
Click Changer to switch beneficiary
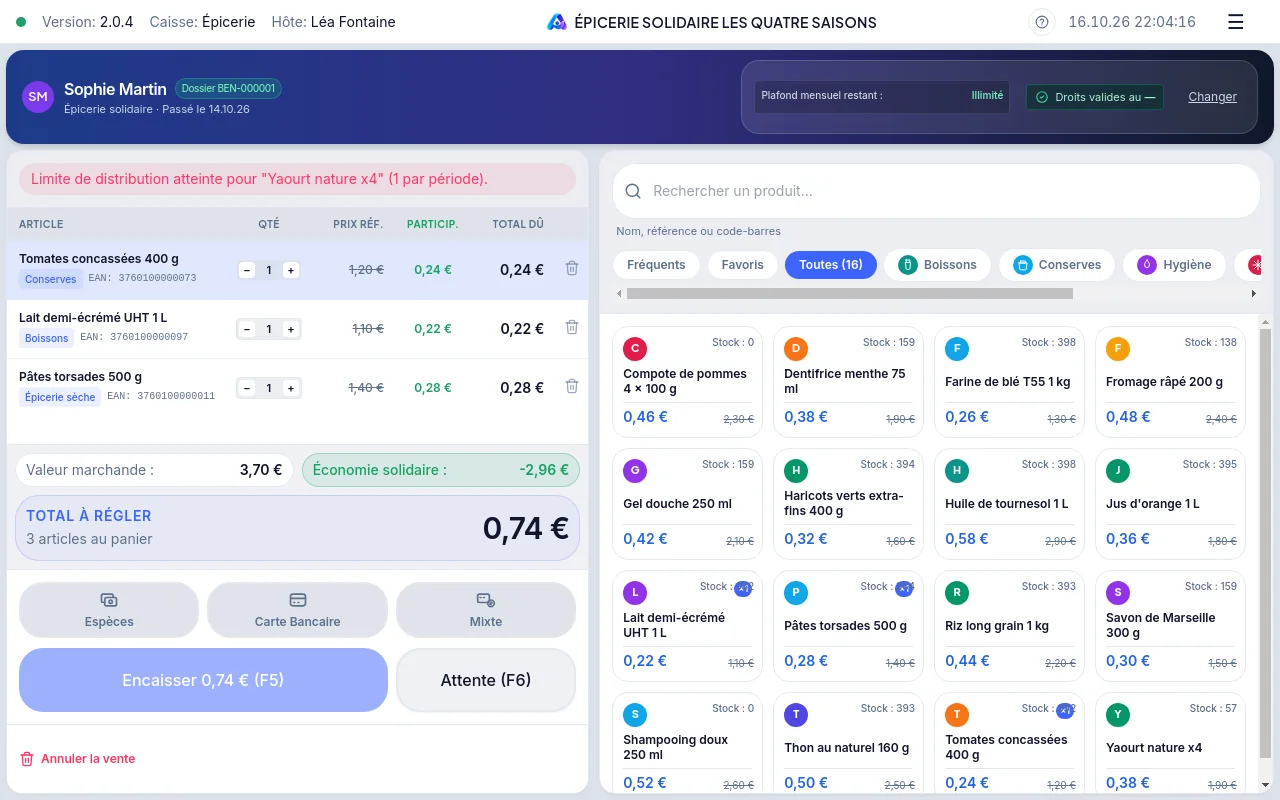[1212, 97]
